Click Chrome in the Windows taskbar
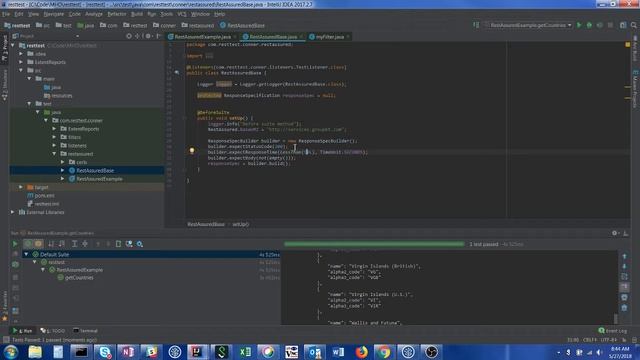This screenshot has width=640, height=360. coord(384,352)
